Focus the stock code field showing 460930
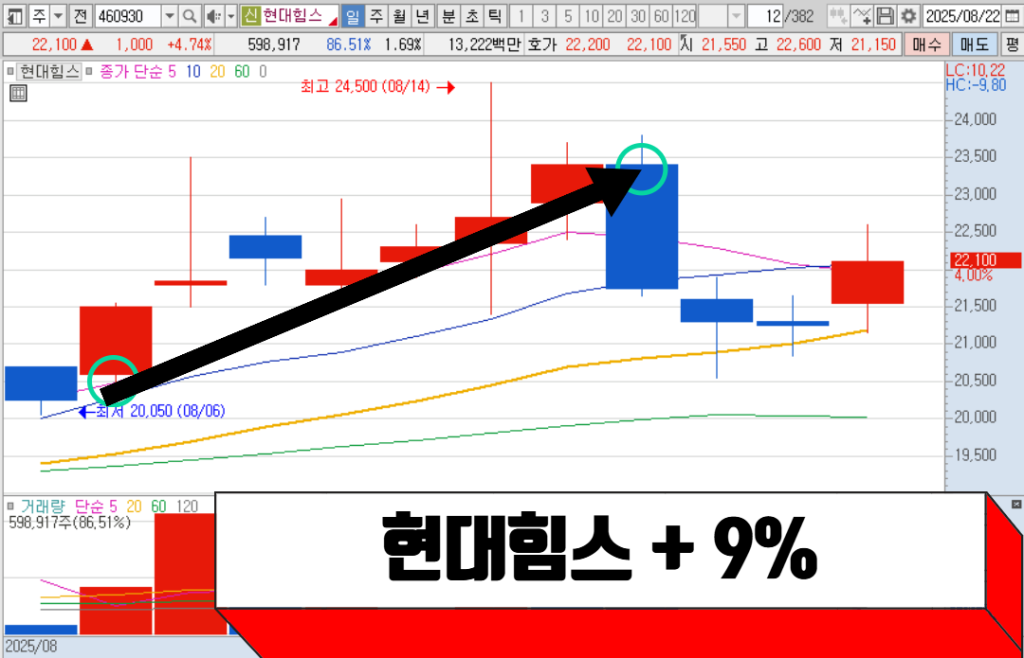 click(x=127, y=16)
